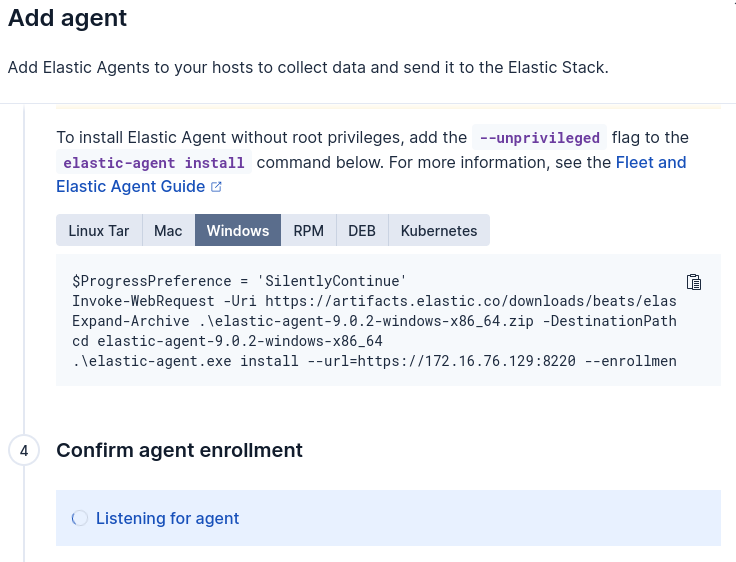Click the $ProgressPreference line in code block
Viewport: 736px width, 562px height.
[239, 282]
